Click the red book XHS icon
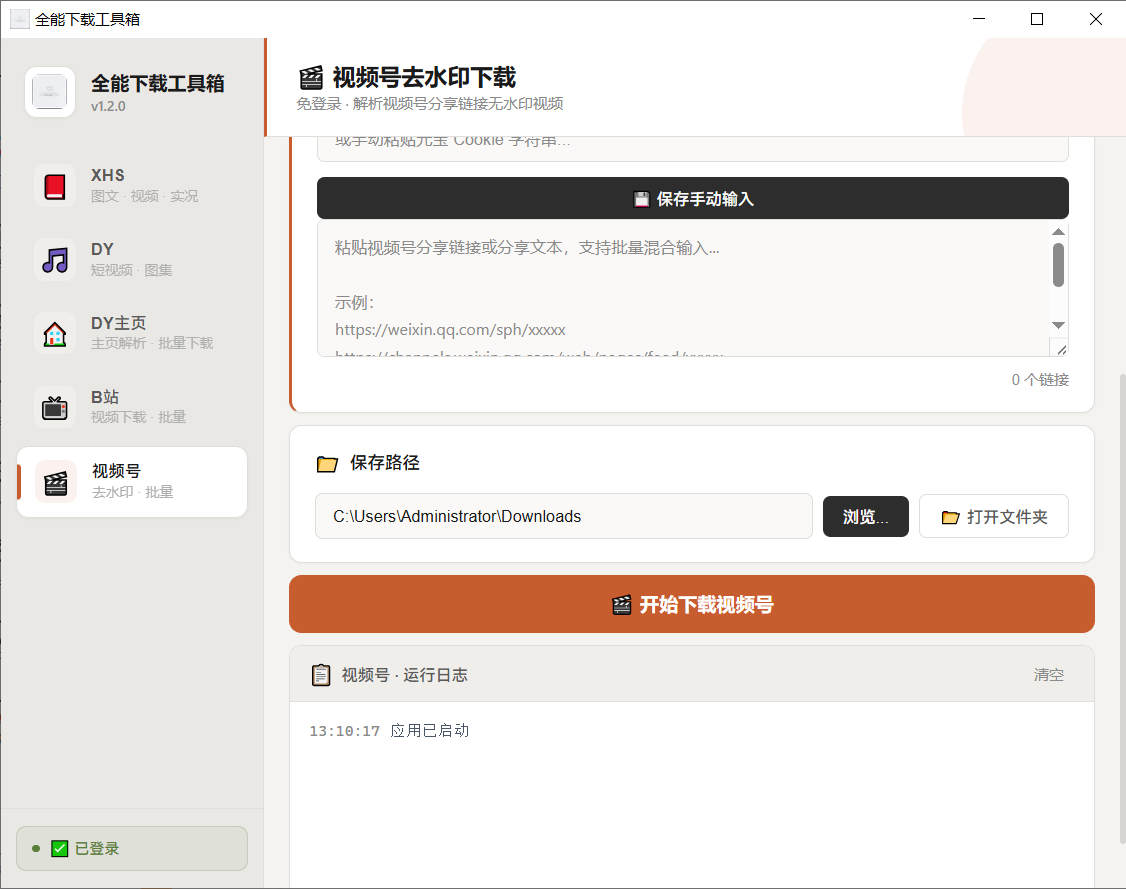1126x889 pixels. (x=55, y=186)
